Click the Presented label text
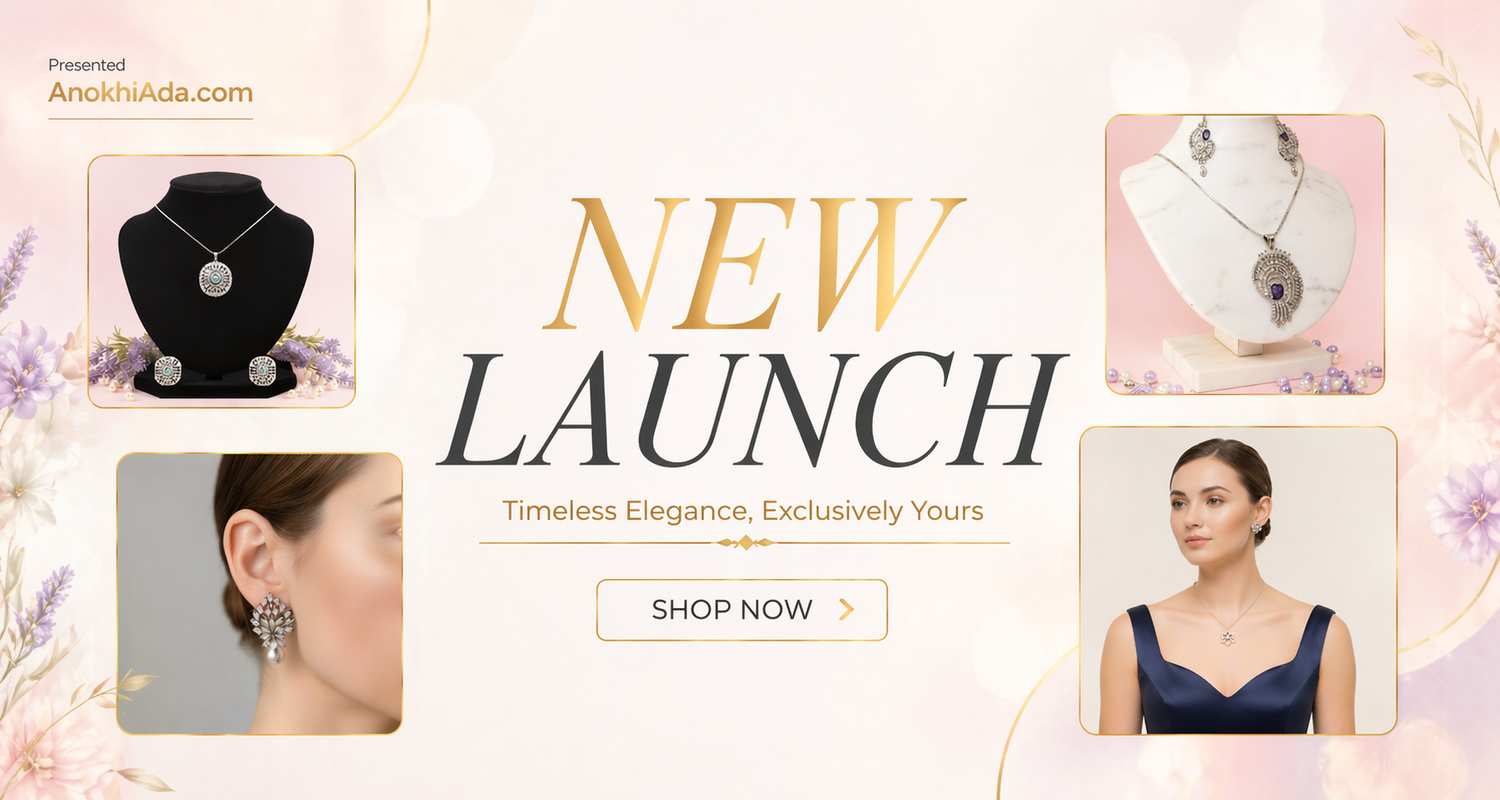 tap(87, 65)
